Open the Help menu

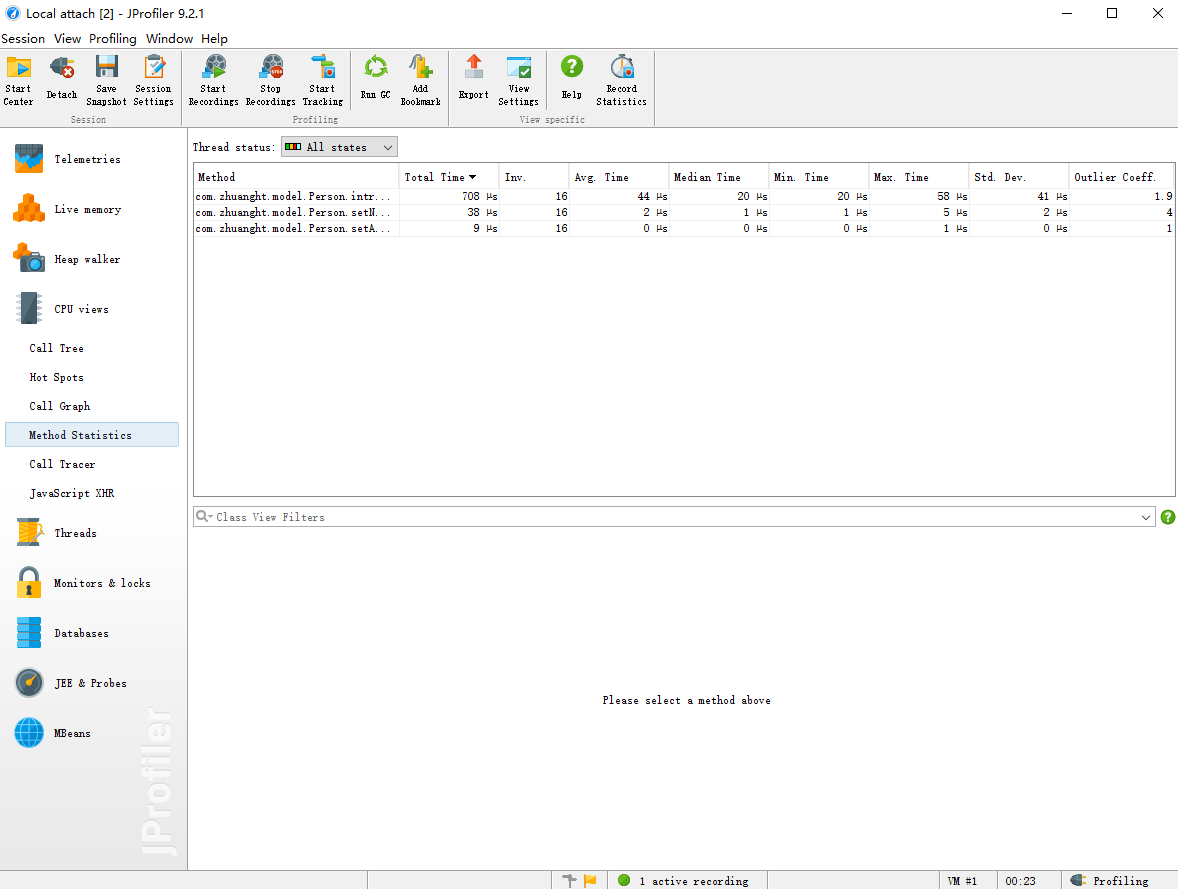[x=214, y=38]
